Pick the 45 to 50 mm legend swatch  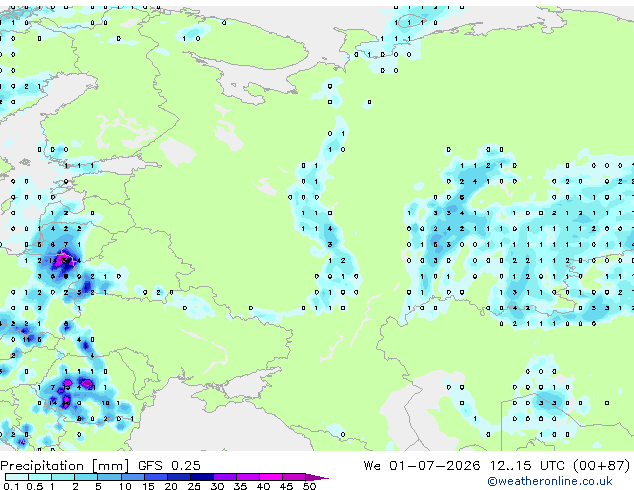coord(294,477)
